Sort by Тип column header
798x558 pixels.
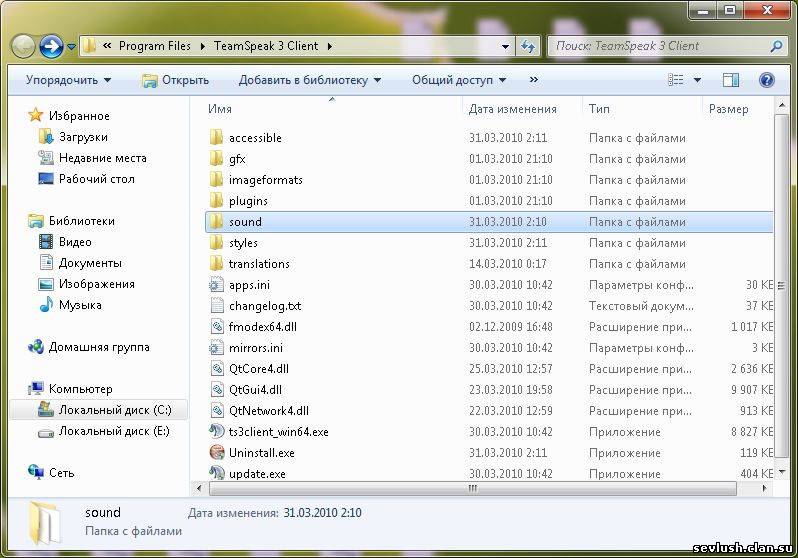[599, 109]
